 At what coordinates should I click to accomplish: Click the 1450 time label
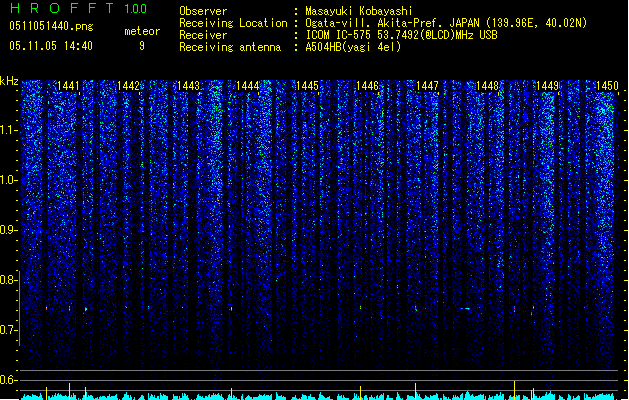click(607, 86)
